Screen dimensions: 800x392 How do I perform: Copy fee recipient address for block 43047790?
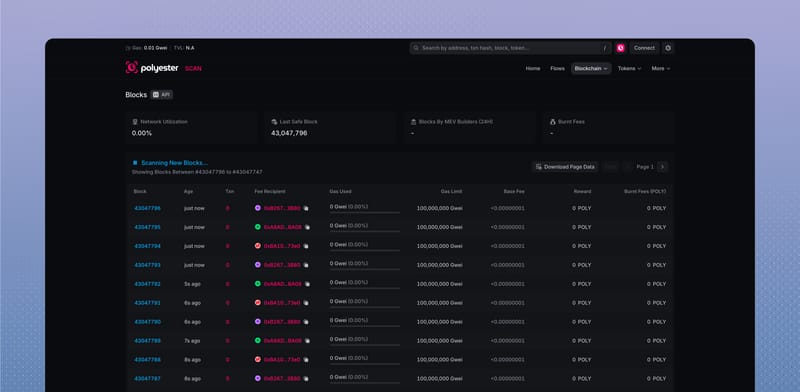coord(306,322)
